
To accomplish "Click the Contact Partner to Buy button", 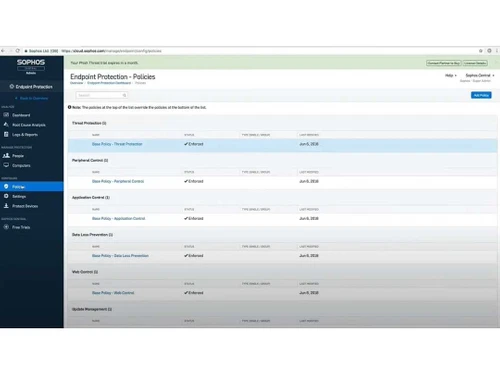I will pos(444,63).
